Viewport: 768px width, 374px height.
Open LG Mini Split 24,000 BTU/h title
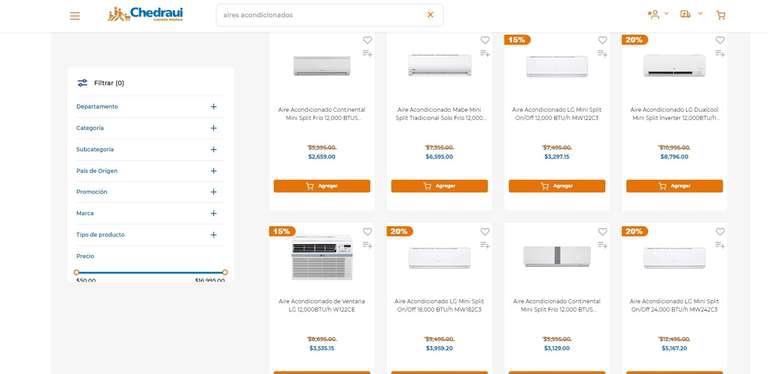[x=674, y=305]
